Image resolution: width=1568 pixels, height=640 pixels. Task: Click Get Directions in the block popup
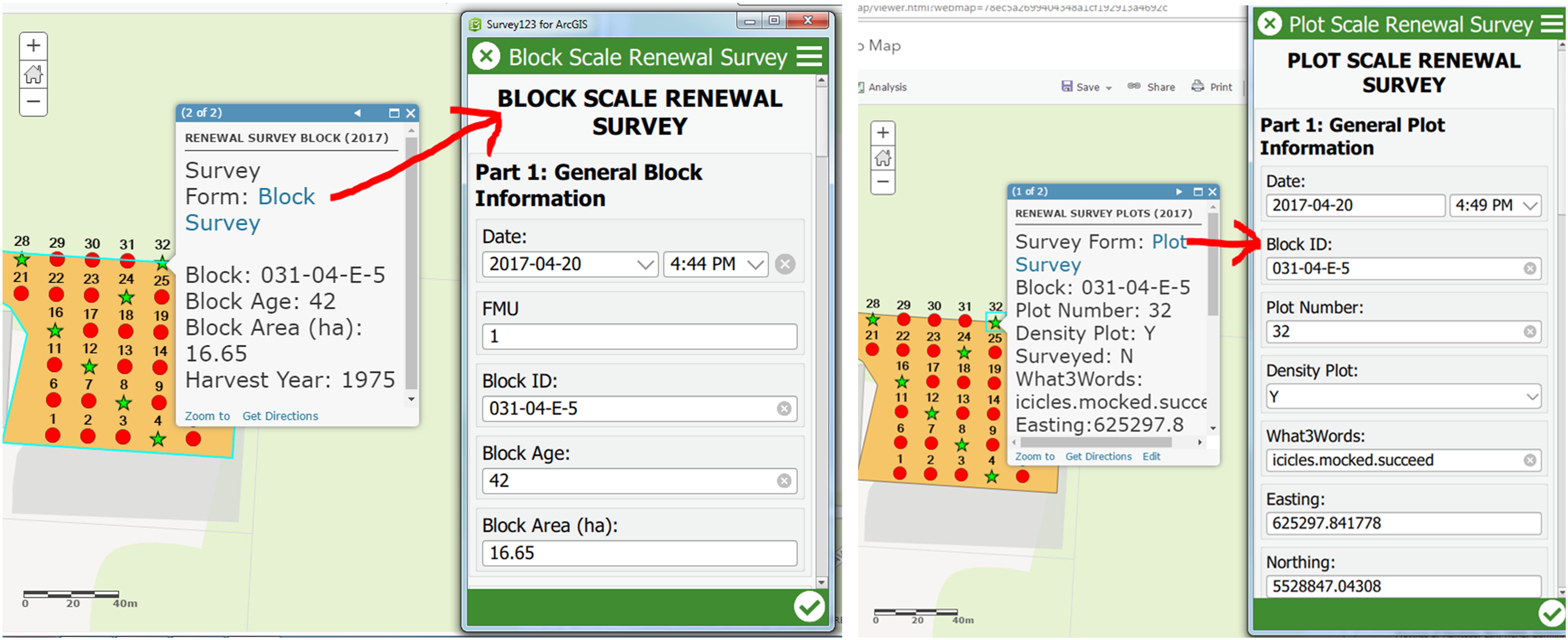pos(280,416)
